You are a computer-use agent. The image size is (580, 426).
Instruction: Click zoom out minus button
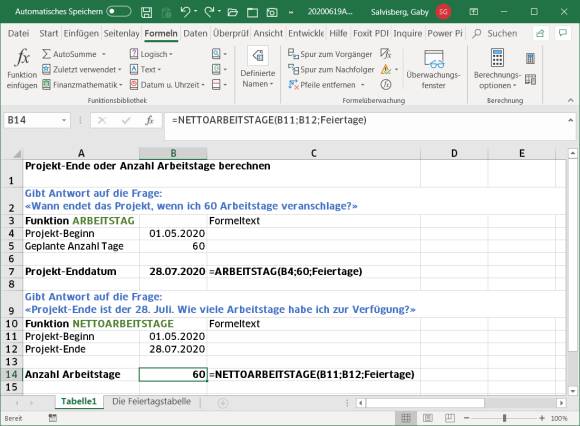tap(466, 418)
